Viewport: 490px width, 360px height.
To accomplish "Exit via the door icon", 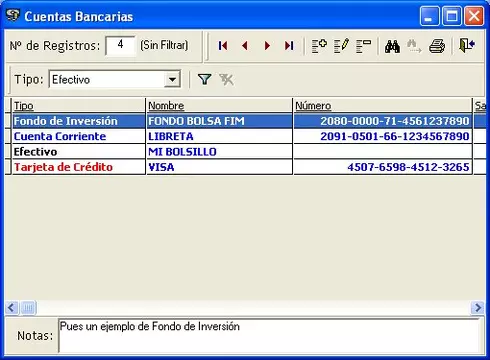I will pos(467,46).
